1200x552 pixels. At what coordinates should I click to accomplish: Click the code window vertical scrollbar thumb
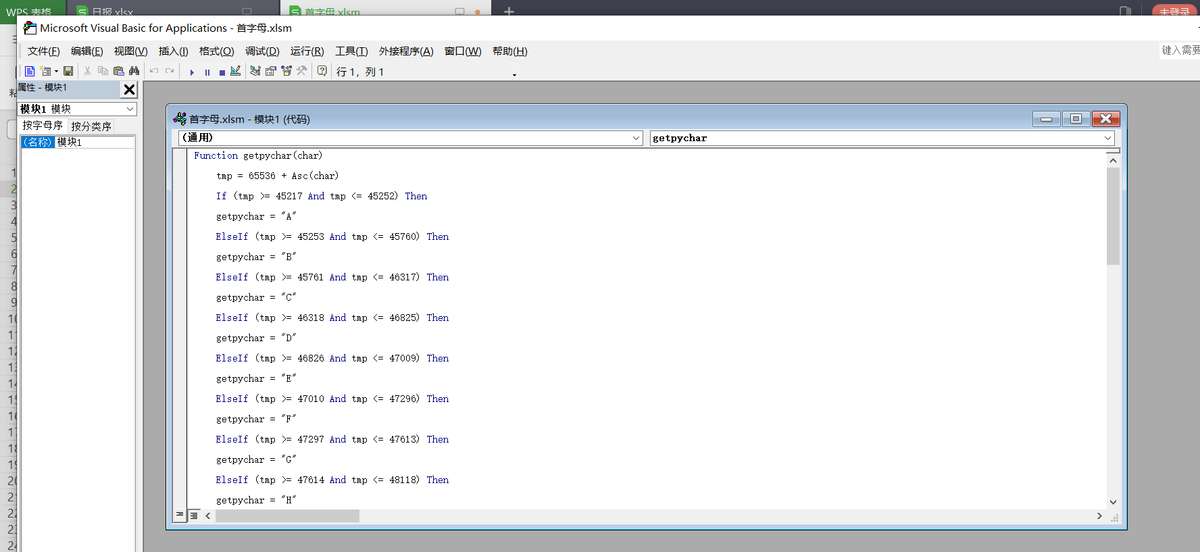click(x=1113, y=216)
